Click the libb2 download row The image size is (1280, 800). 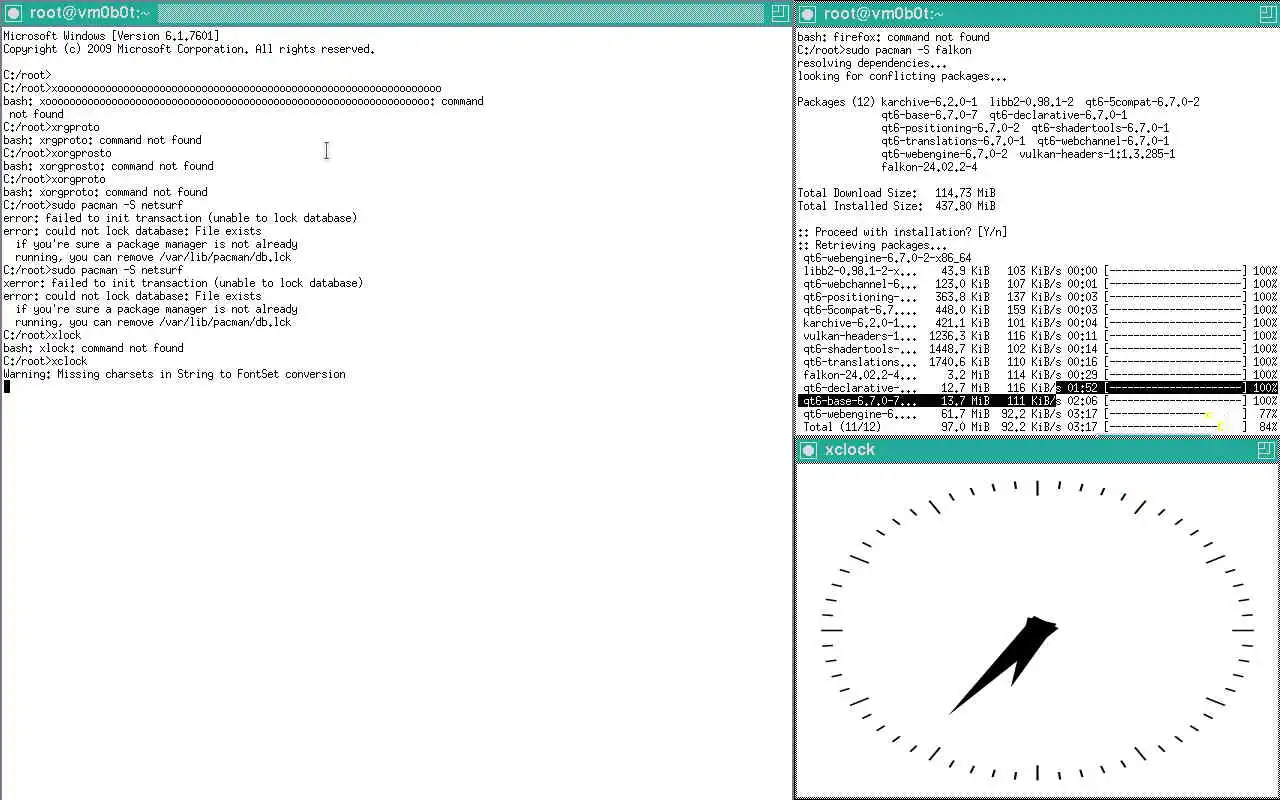(1038, 271)
